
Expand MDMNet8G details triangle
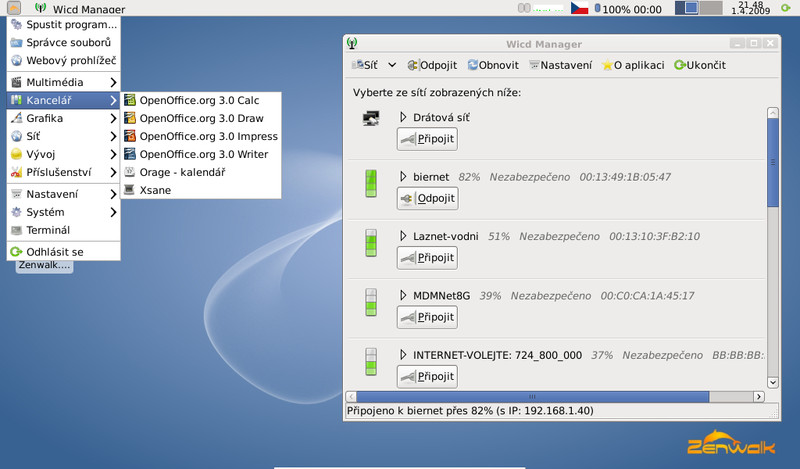[403, 295]
